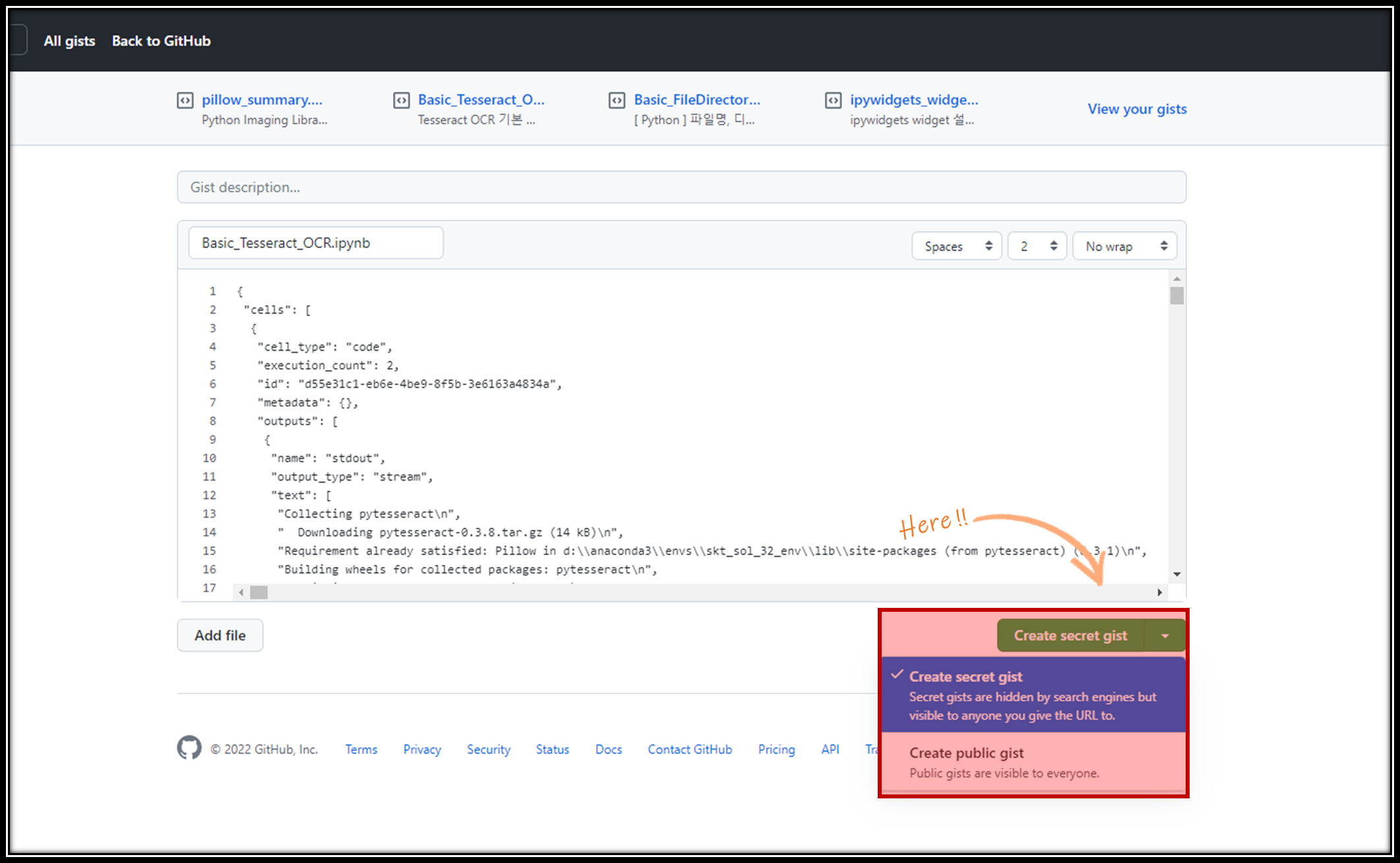Viewport: 1400px width, 863px height.
Task: Open Basic_FileDirector... gist link
Action: (697, 100)
